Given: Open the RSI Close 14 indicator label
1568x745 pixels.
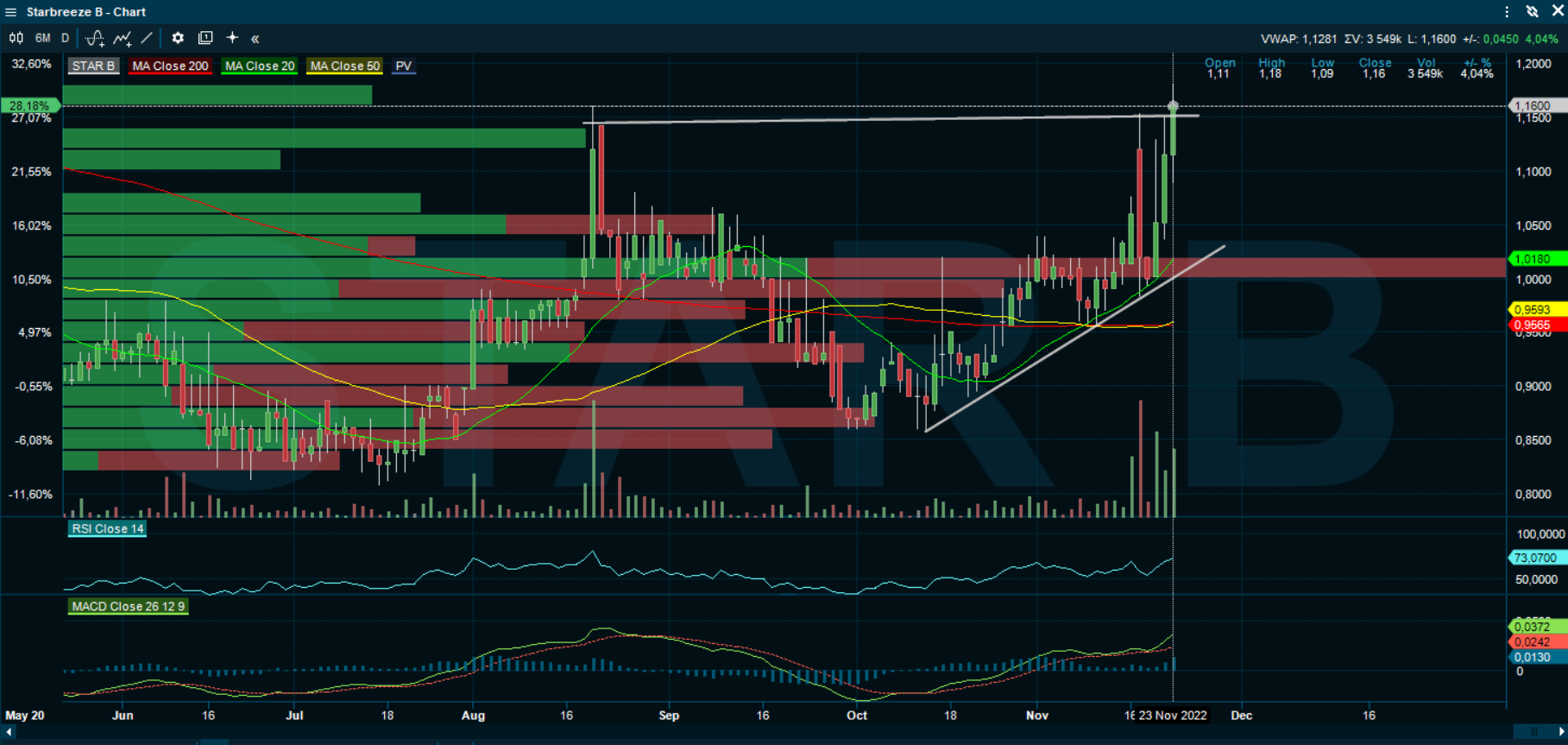Looking at the screenshot, I should [x=107, y=529].
